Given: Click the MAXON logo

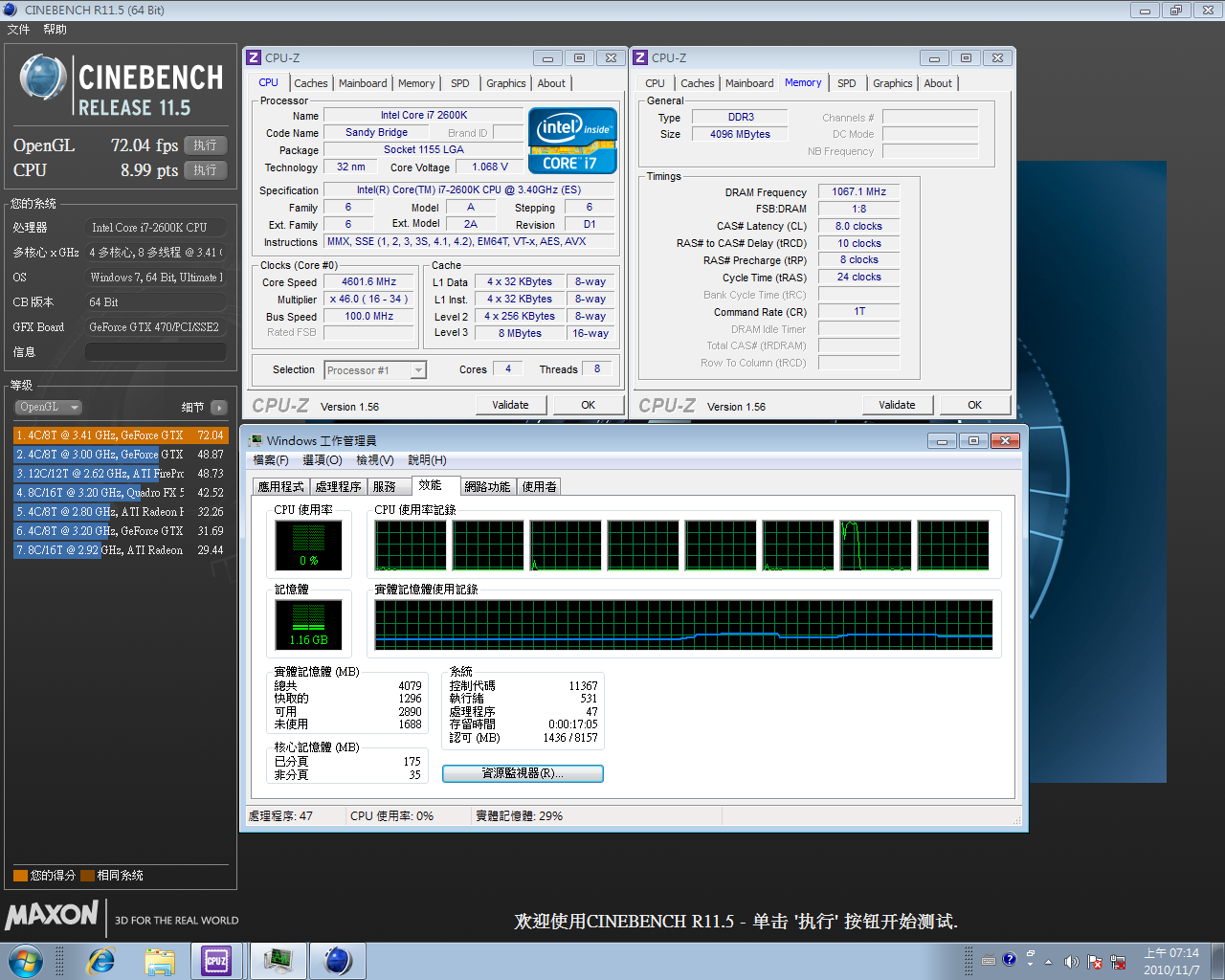Looking at the screenshot, I should tap(52, 916).
